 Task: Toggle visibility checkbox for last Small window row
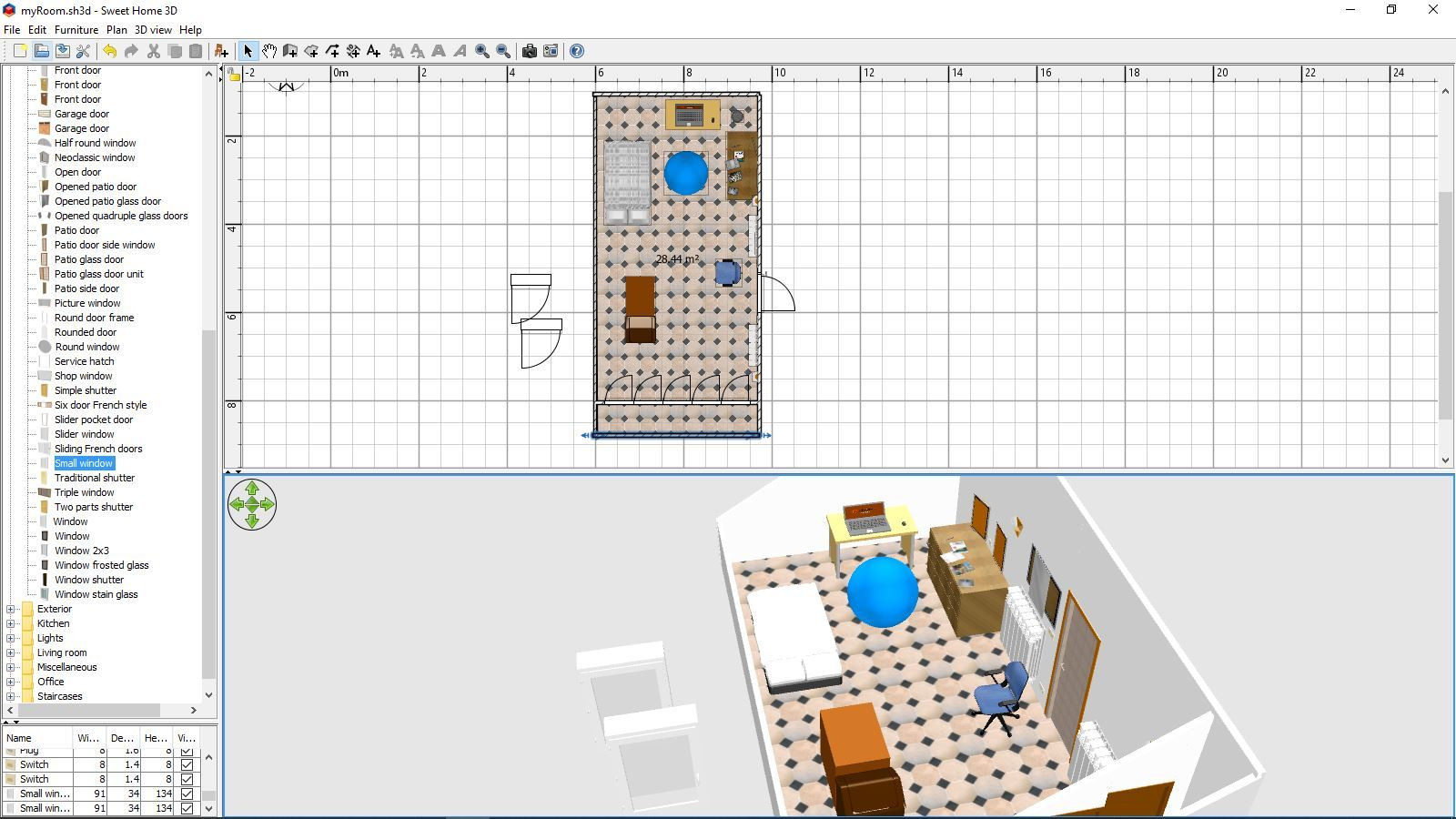coord(187,808)
